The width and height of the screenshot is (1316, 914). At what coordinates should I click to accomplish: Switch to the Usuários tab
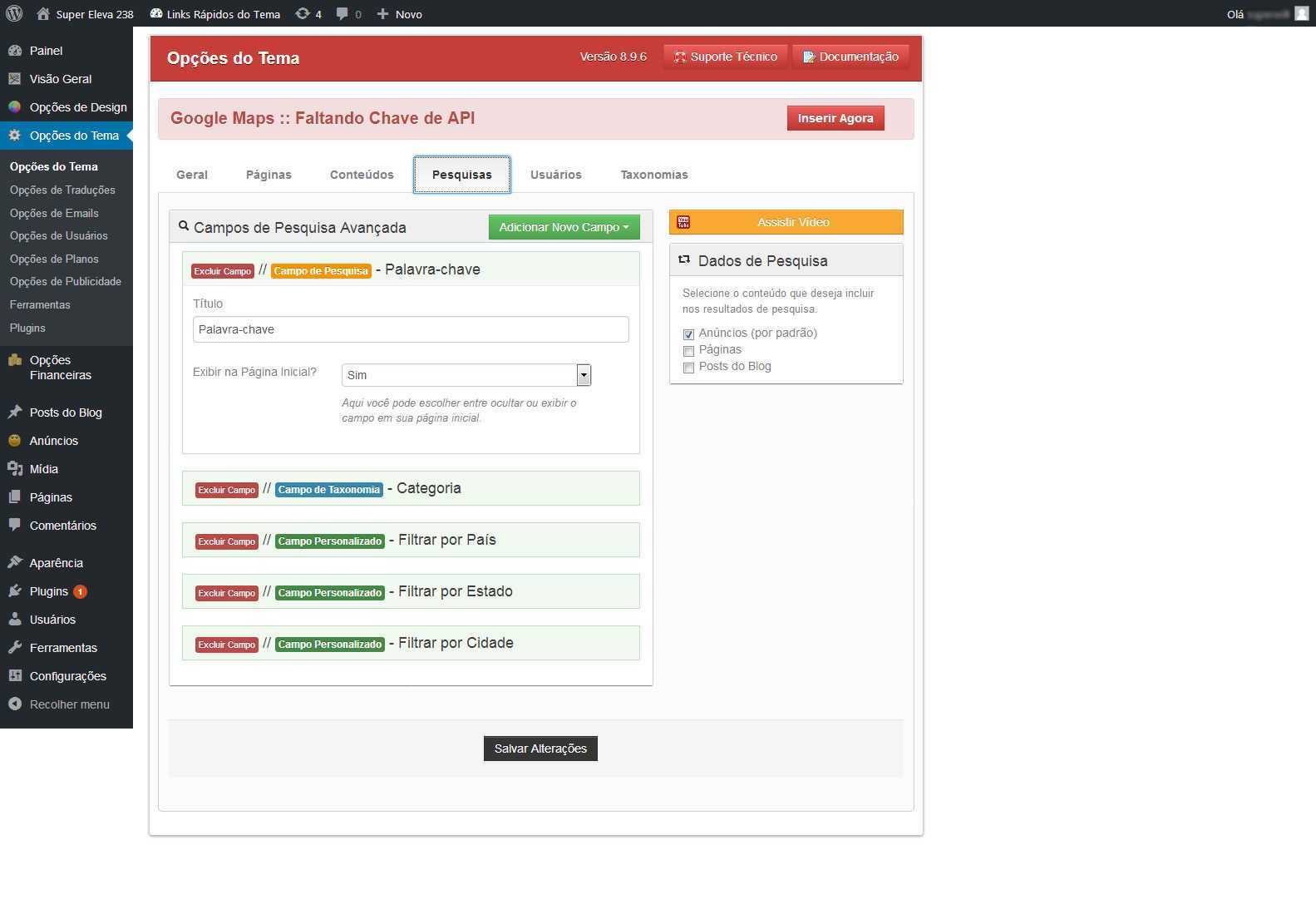click(555, 175)
